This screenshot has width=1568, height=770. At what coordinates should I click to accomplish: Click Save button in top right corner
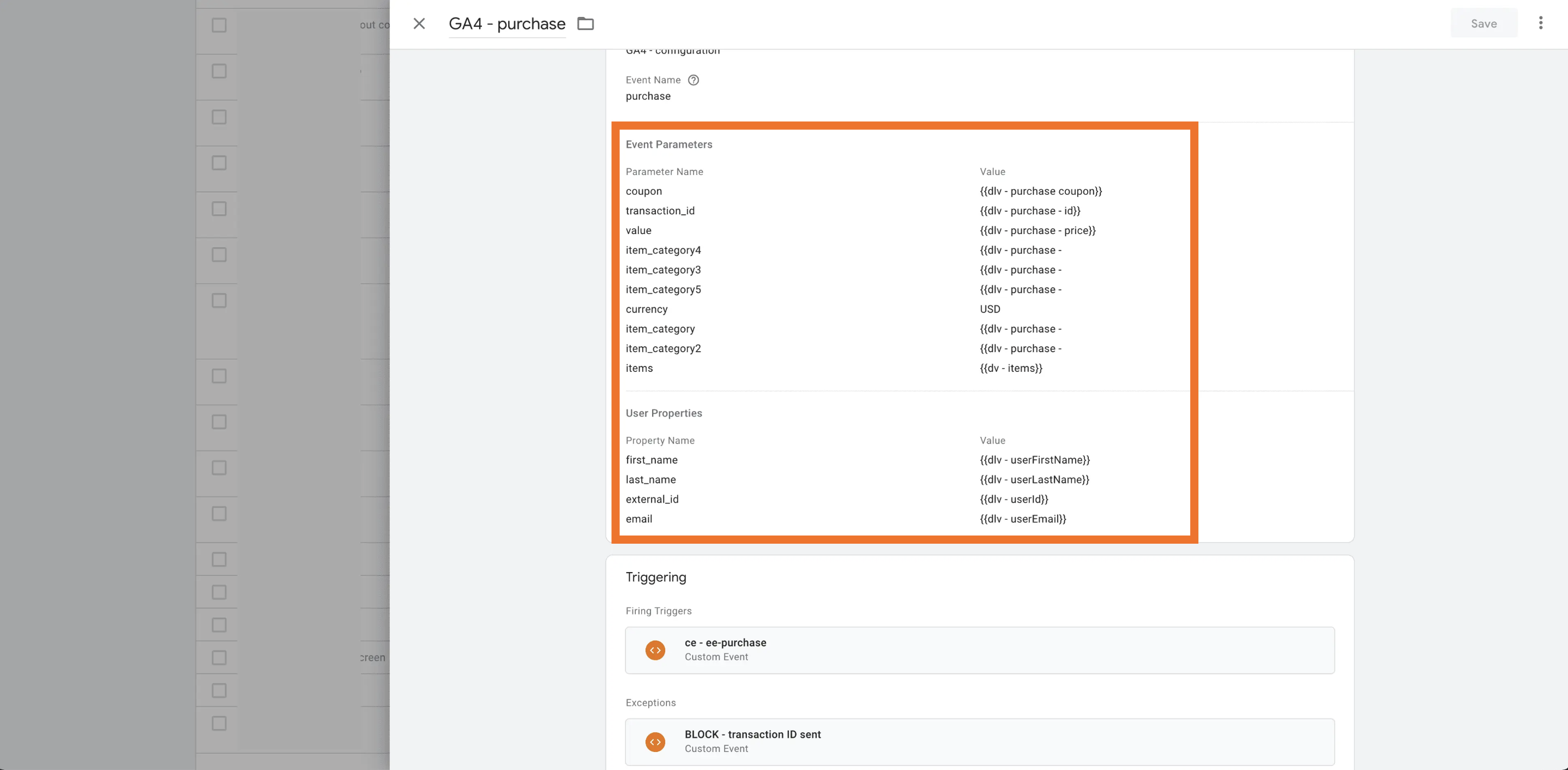coord(1484,23)
